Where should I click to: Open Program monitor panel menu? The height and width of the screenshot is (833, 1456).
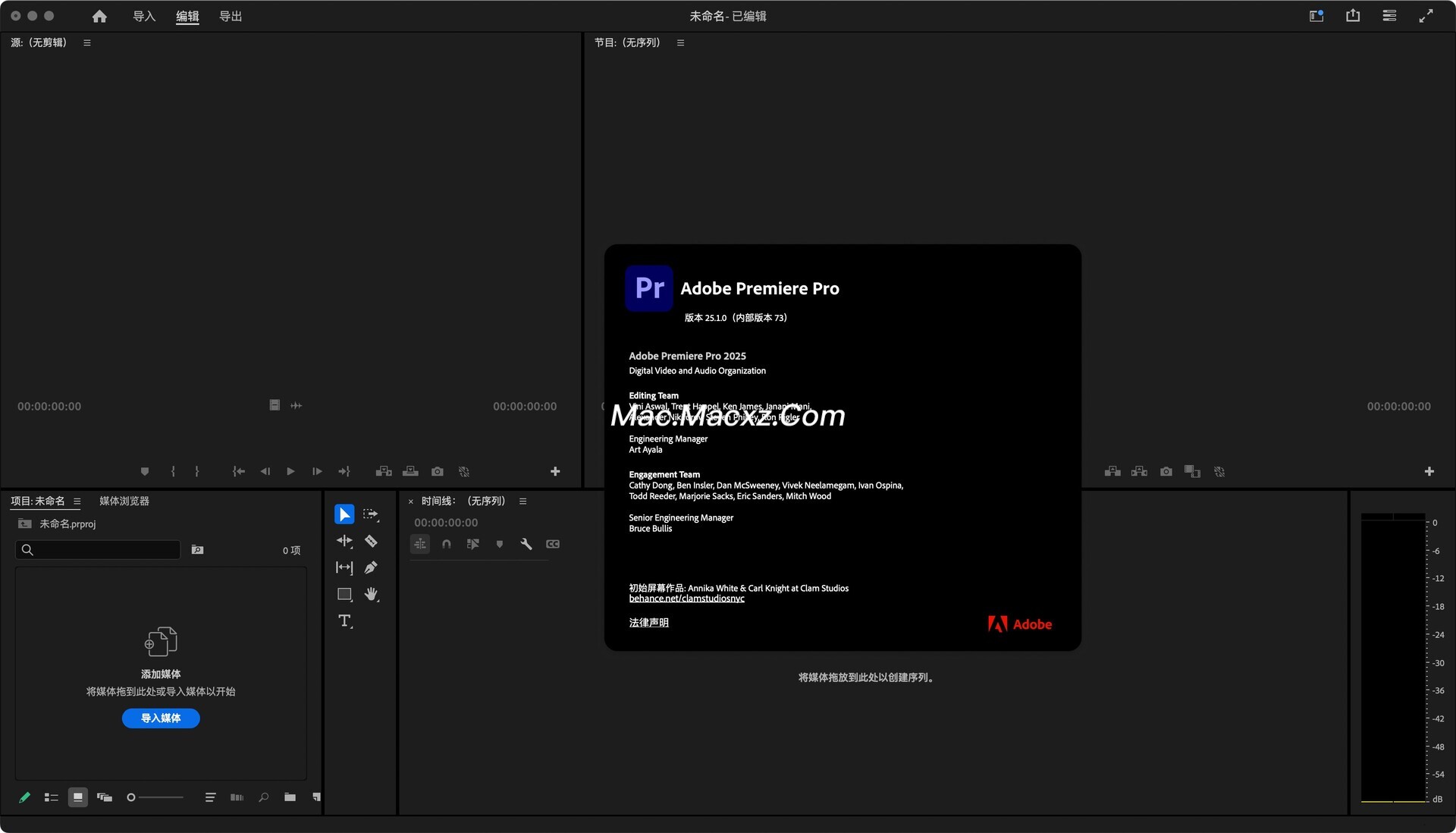(x=681, y=43)
